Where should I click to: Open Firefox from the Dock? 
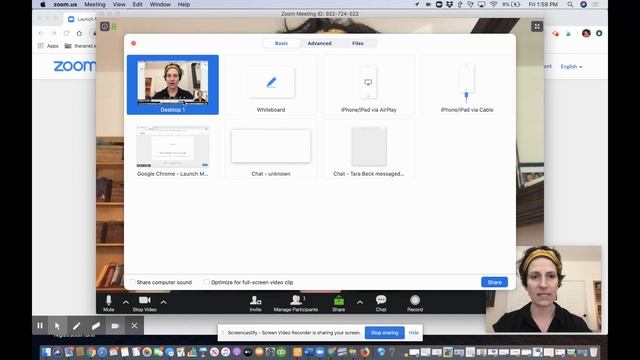click(364, 351)
